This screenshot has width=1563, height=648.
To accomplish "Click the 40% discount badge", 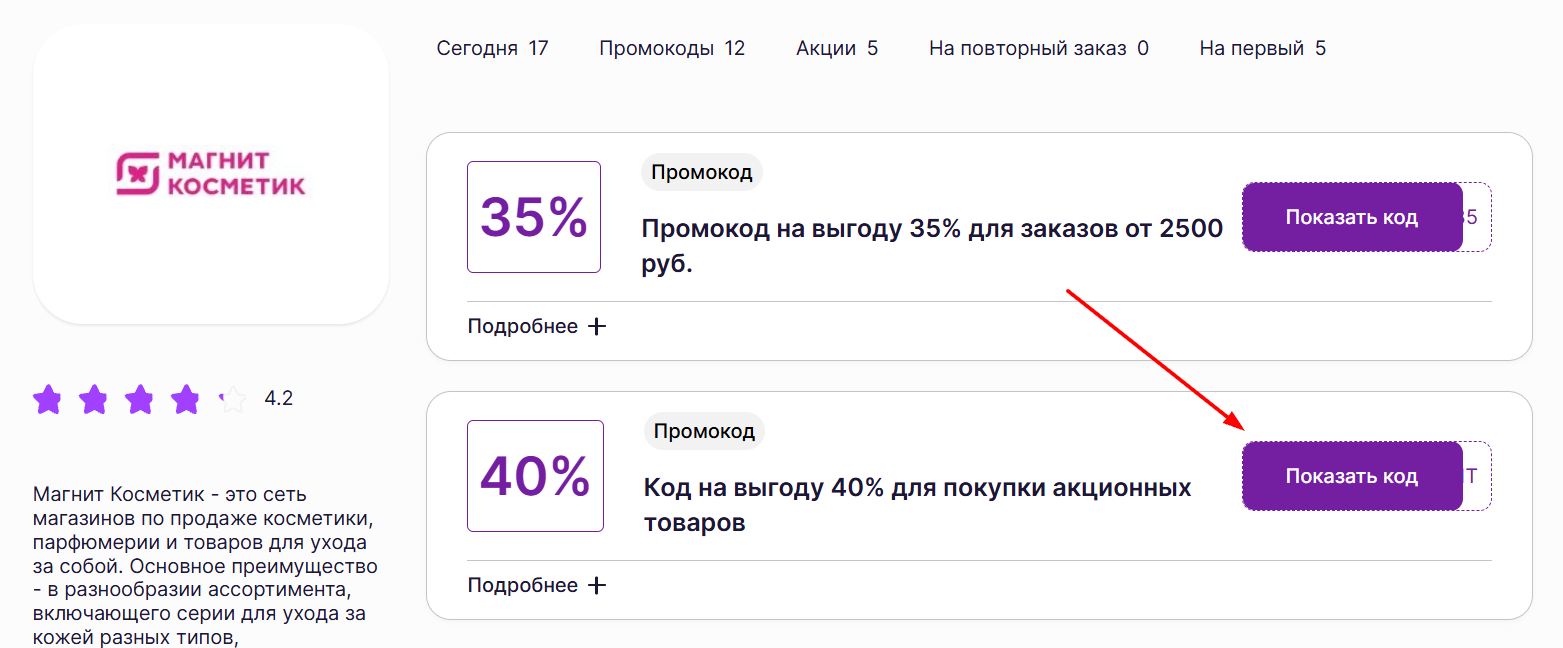I will point(535,475).
